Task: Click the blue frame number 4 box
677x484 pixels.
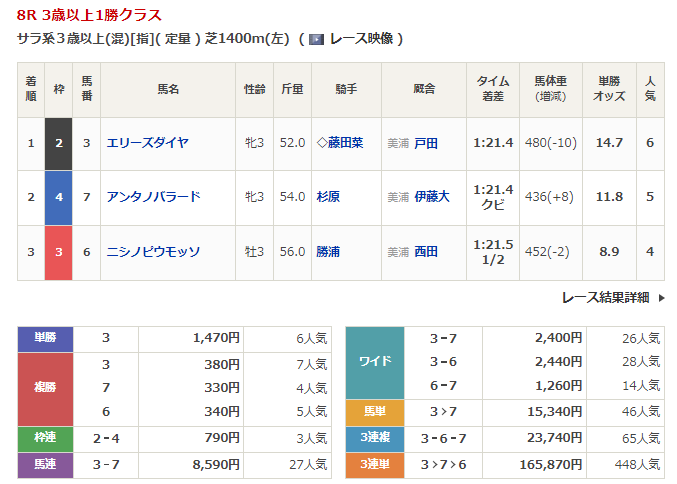Action: point(59,197)
